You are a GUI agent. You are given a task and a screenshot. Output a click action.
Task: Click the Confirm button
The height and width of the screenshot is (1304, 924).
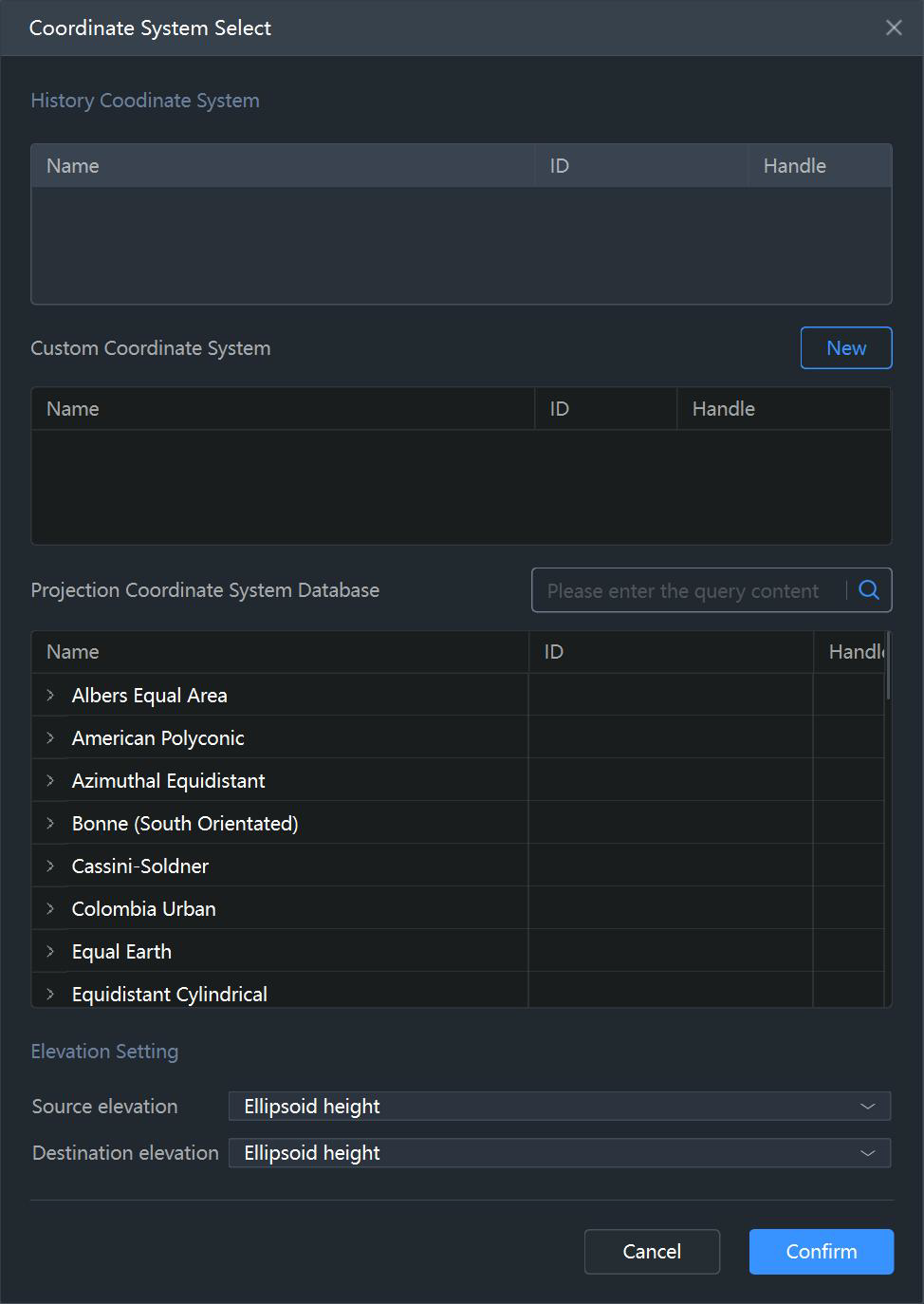pos(822,1251)
